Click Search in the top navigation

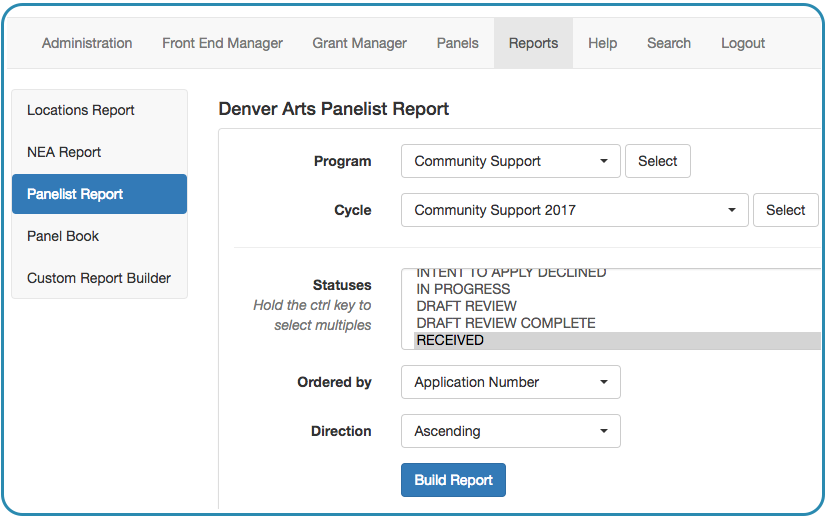669,43
